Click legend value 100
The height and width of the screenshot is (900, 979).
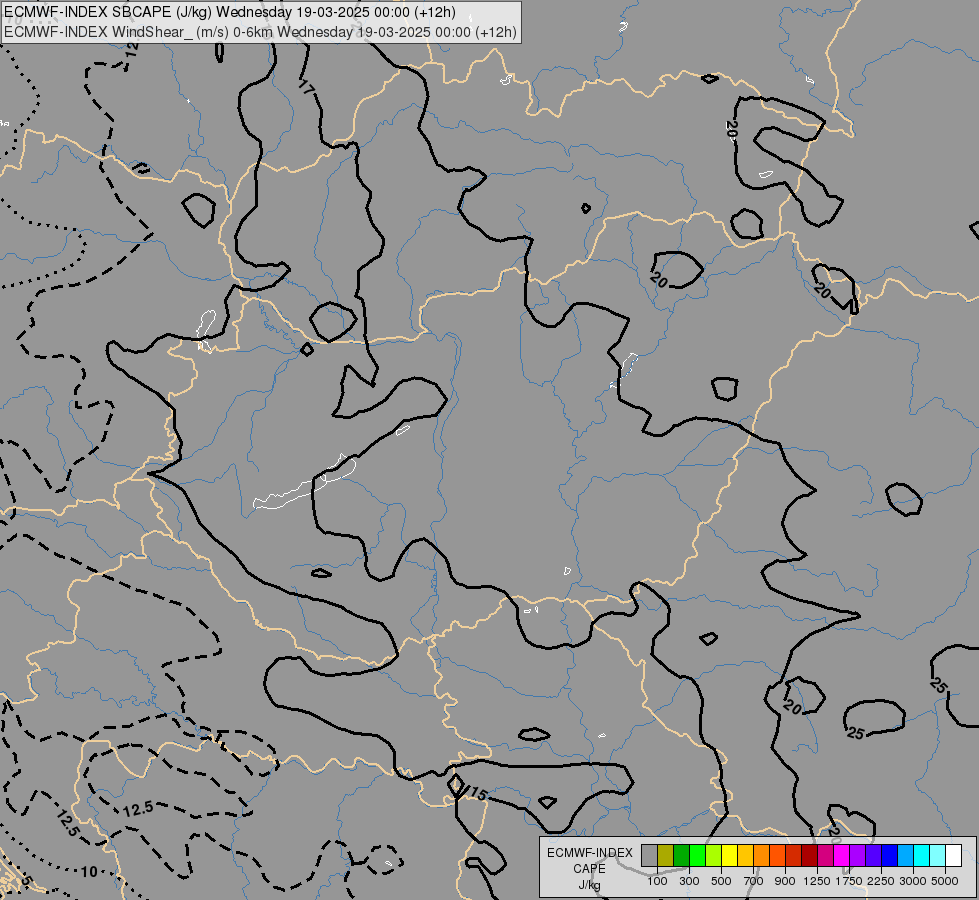657,881
